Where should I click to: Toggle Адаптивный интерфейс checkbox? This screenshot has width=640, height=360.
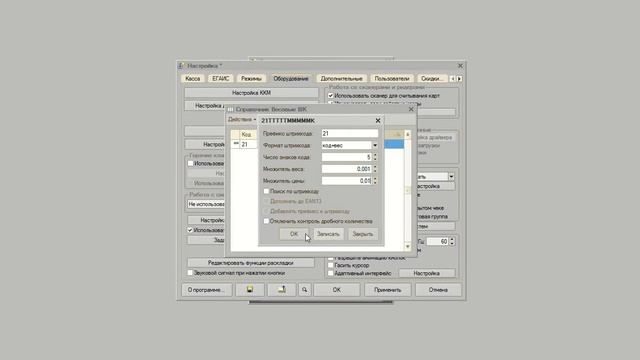click(331, 273)
